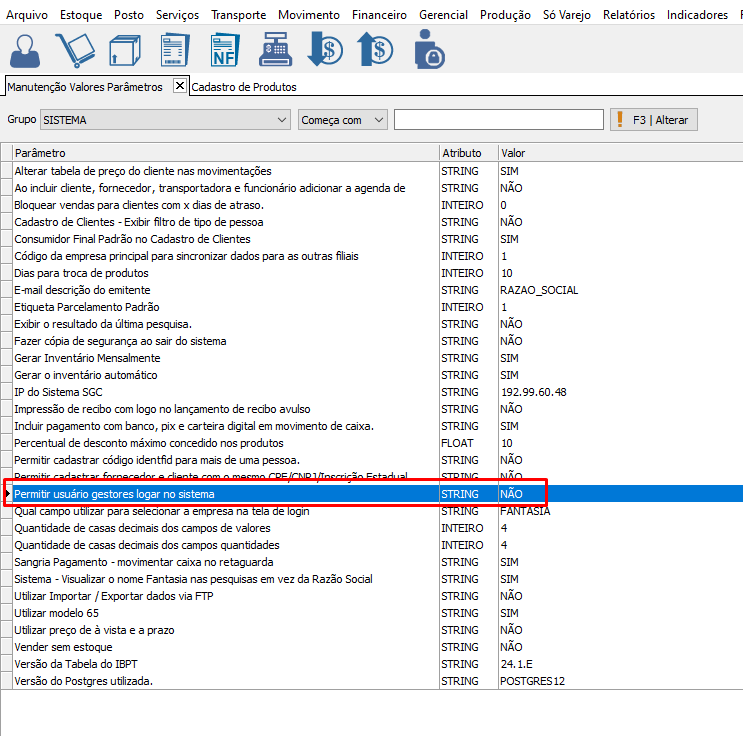Open the cash register icon
Viewport: 743px width, 736px height.
[x=275, y=49]
